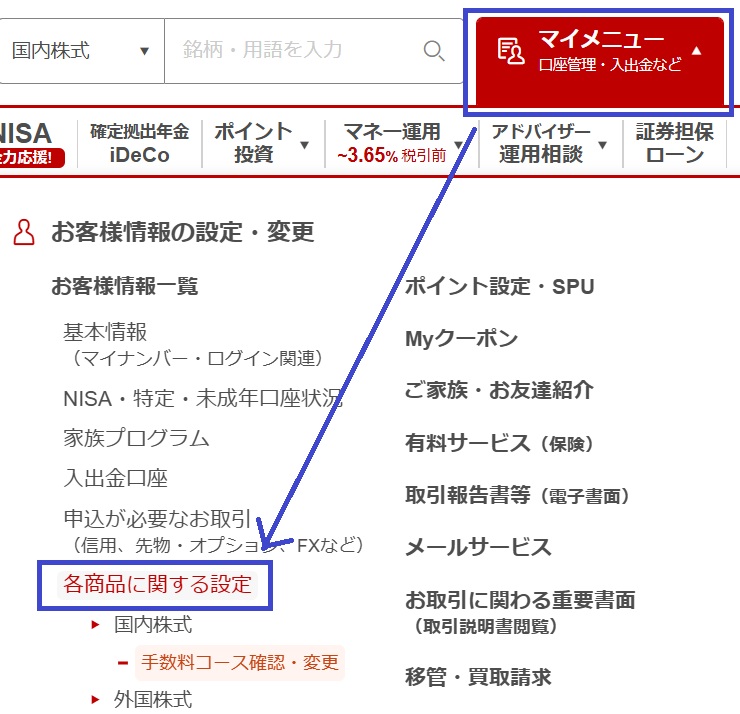
Task: Open 入出金口座 settings
Action: point(115,478)
